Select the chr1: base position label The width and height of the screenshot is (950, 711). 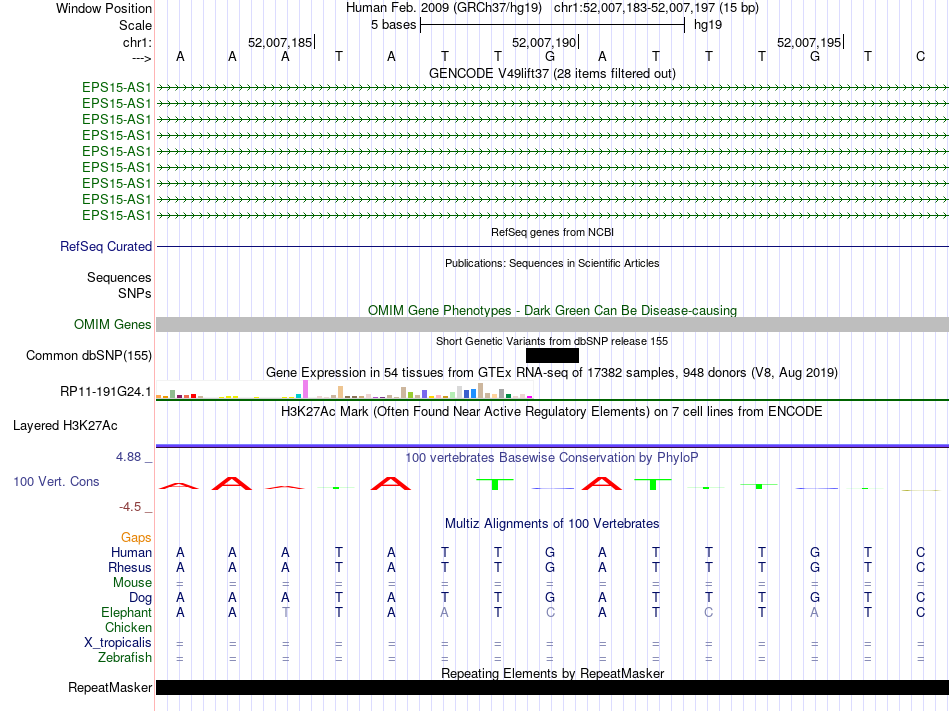pos(137,42)
